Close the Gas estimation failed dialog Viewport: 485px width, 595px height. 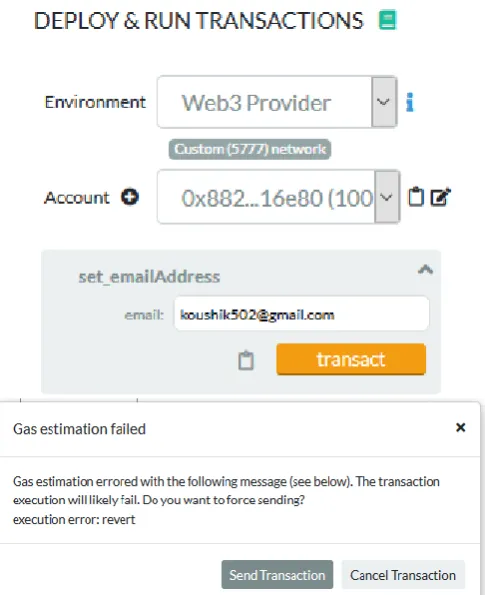pyautogui.click(x=460, y=428)
